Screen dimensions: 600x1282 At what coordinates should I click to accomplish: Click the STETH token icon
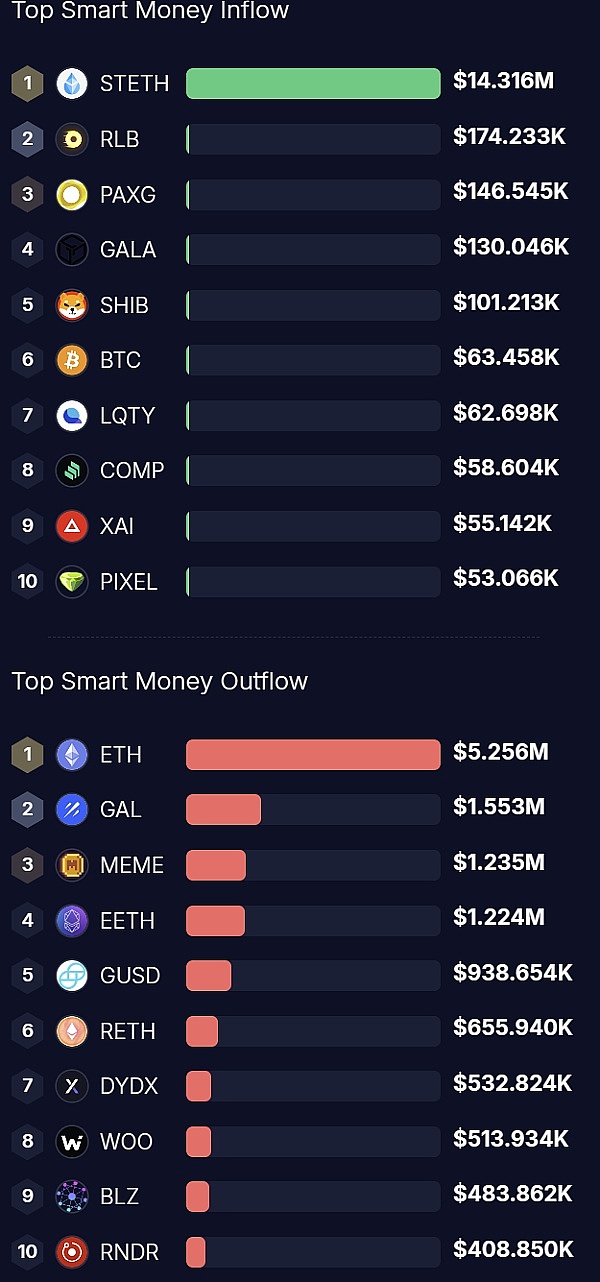point(72,84)
